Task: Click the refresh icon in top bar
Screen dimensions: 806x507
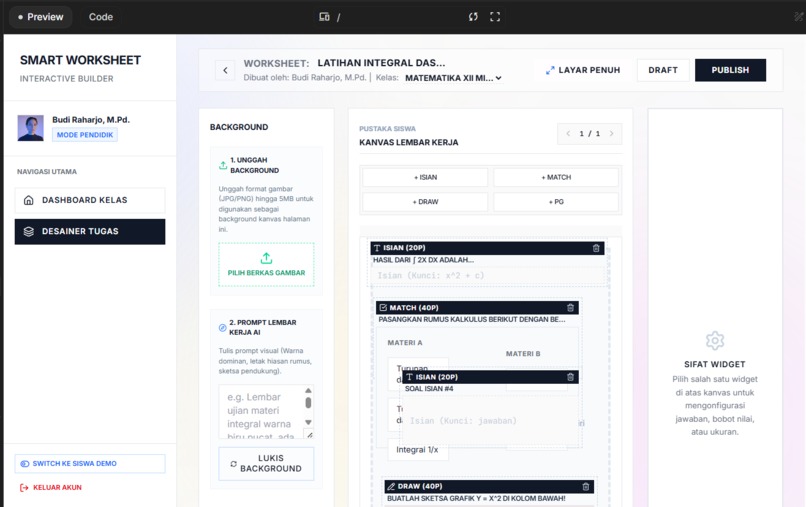Action: (x=473, y=17)
